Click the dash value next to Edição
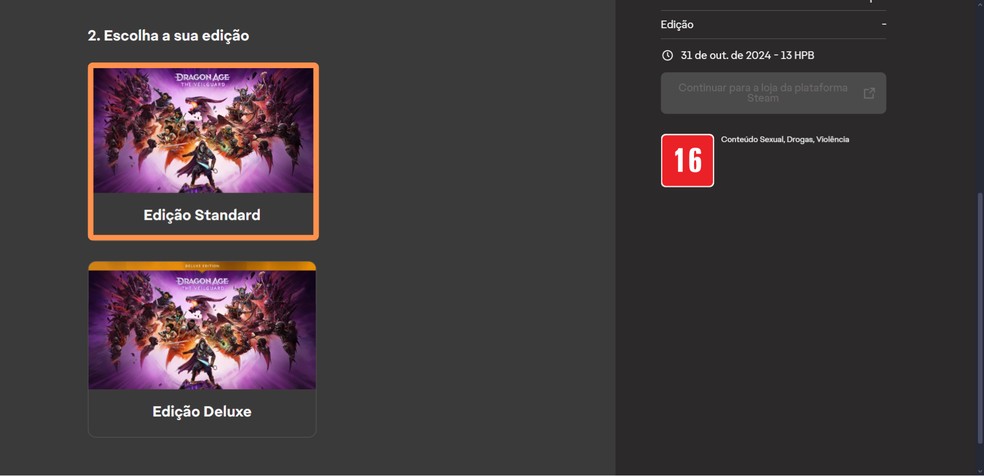Screen dimensions: 984x476 [x=884, y=24]
